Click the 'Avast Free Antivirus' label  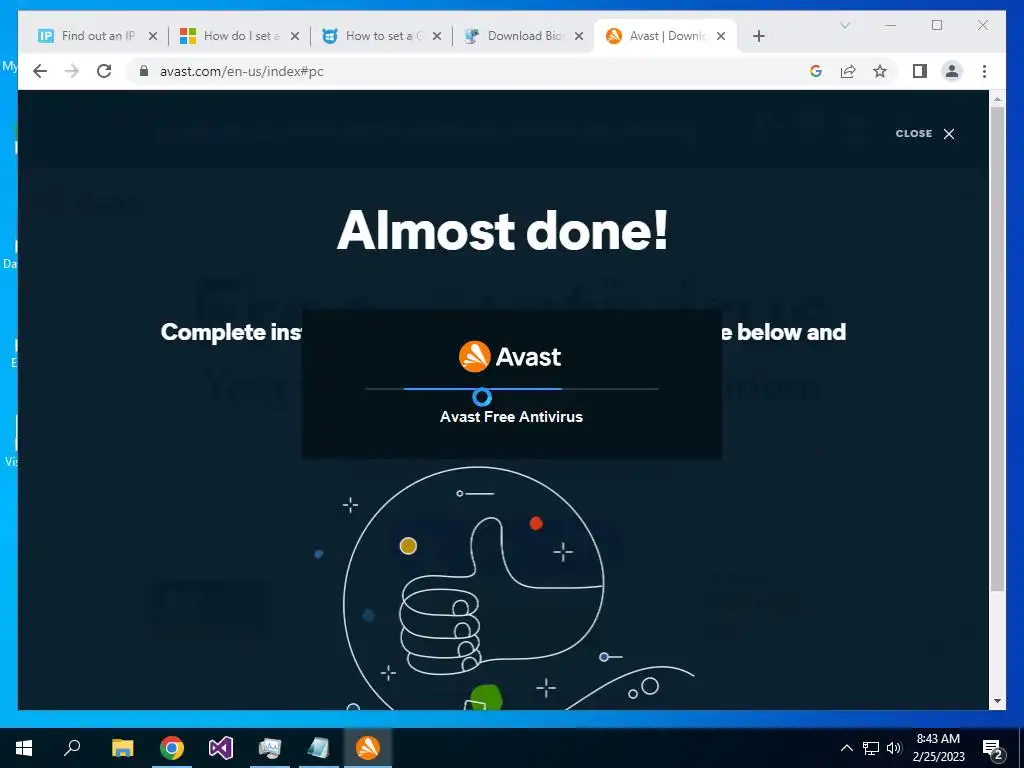(511, 417)
